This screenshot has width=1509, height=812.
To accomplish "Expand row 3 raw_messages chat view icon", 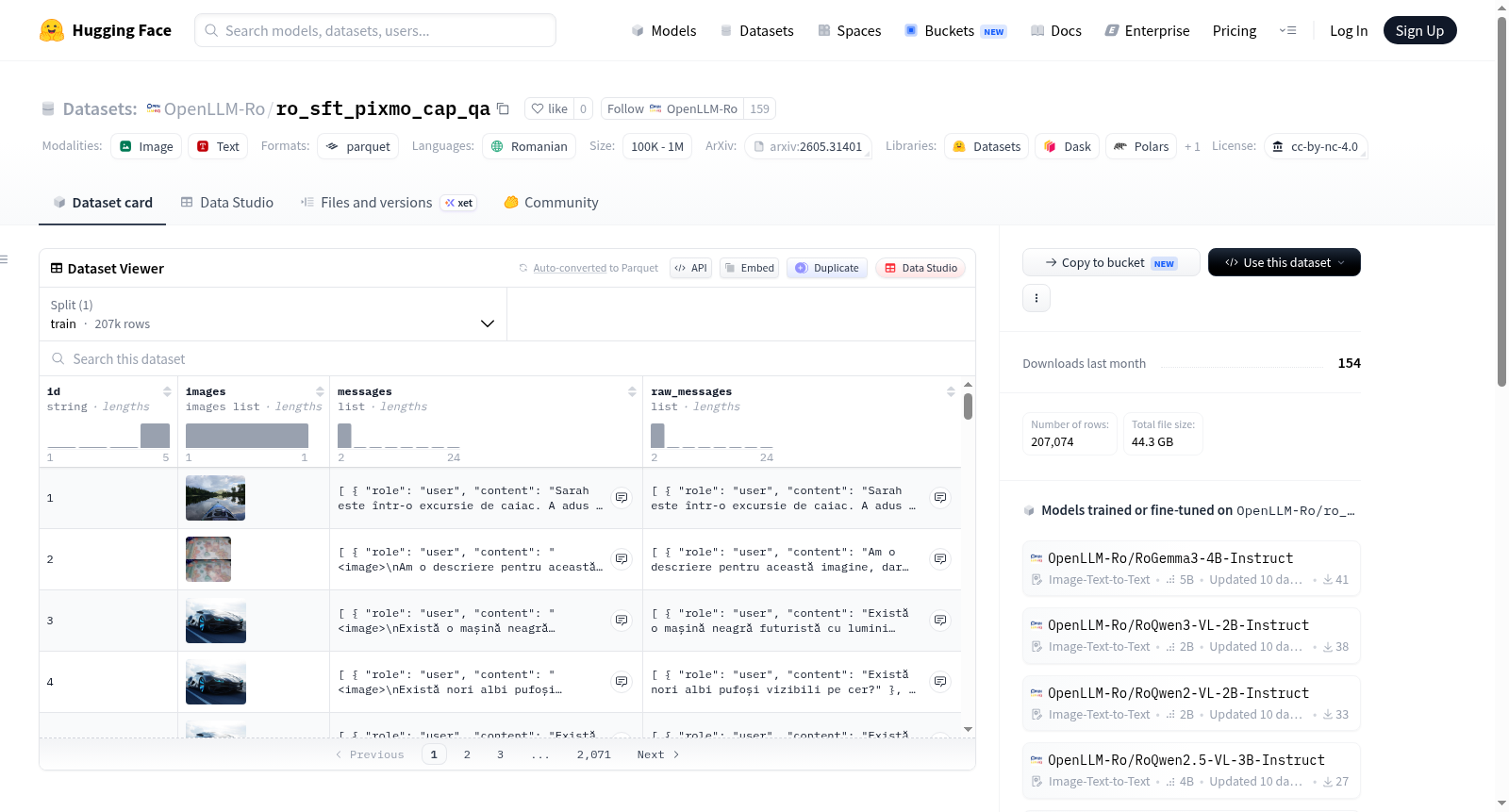I will (x=940, y=620).
